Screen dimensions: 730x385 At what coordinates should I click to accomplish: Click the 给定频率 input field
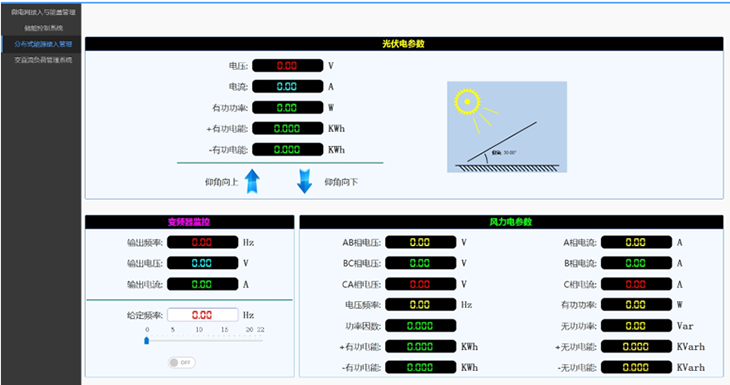(x=203, y=315)
